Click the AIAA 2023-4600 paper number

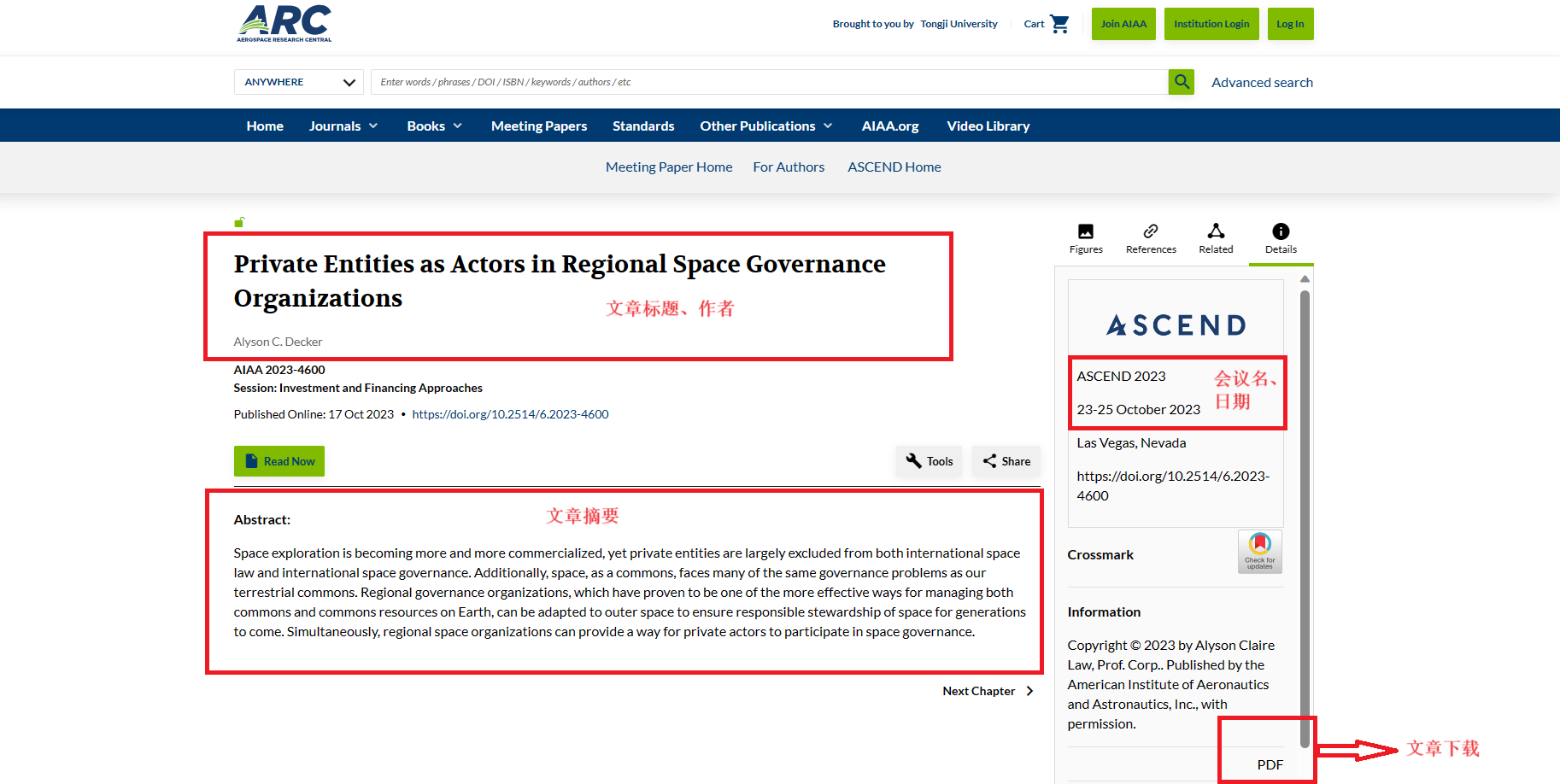click(279, 370)
